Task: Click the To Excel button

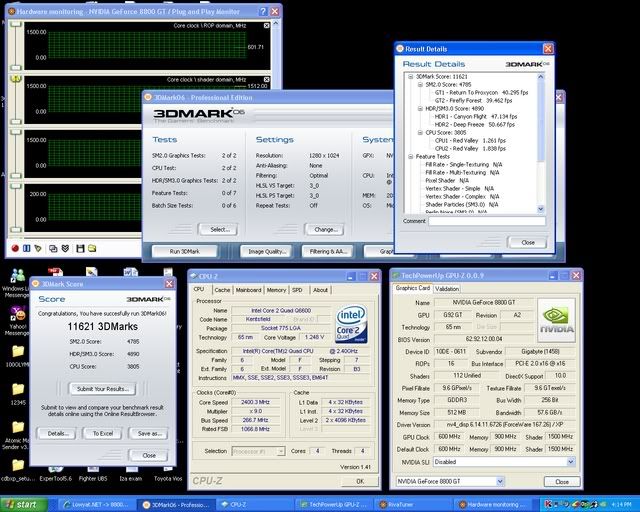Action: coord(102,433)
